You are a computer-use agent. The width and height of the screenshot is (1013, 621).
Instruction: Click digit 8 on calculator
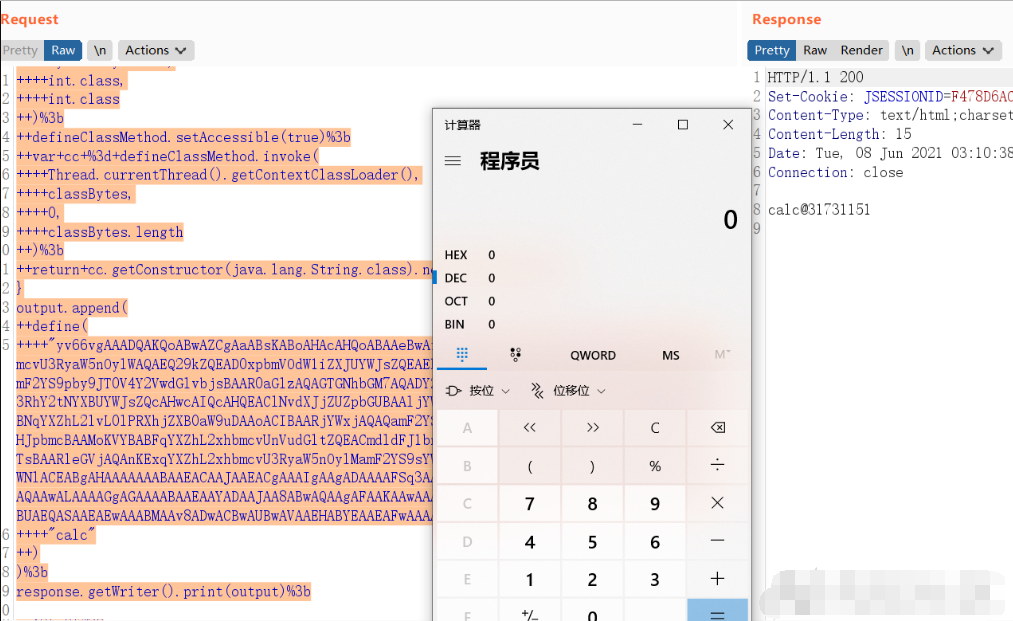click(x=592, y=503)
